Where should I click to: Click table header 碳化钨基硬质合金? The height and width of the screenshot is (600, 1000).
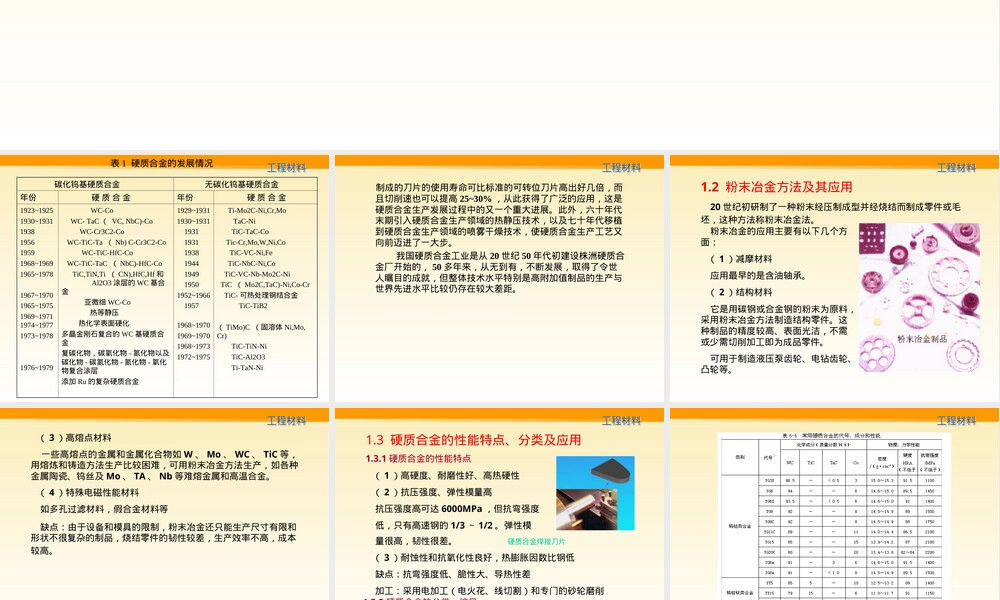tap(87, 184)
